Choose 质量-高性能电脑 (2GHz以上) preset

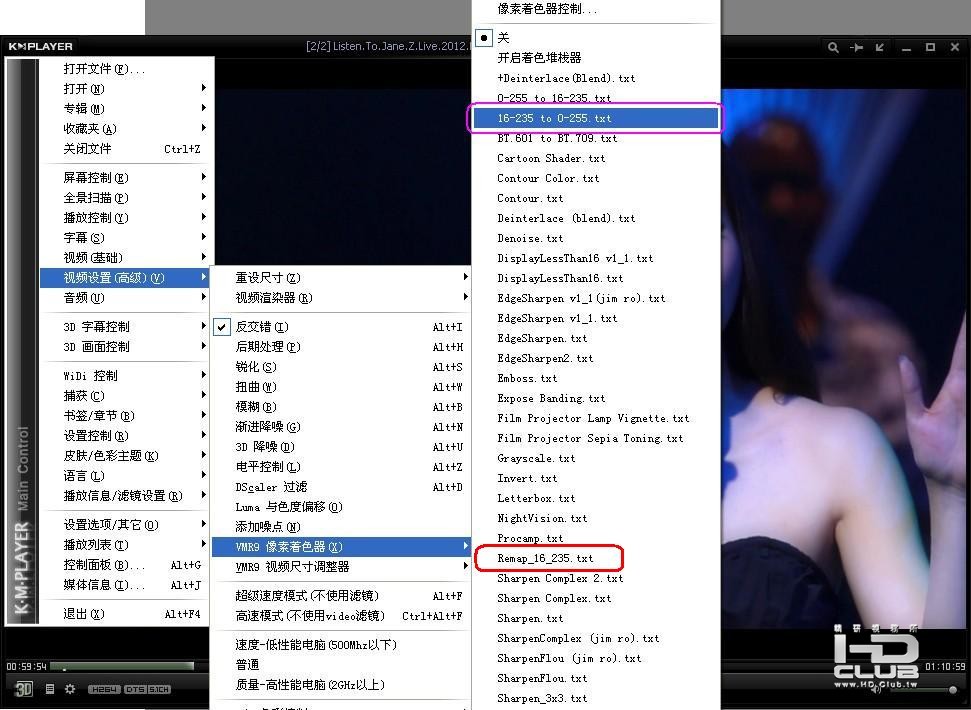[x=341, y=685]
